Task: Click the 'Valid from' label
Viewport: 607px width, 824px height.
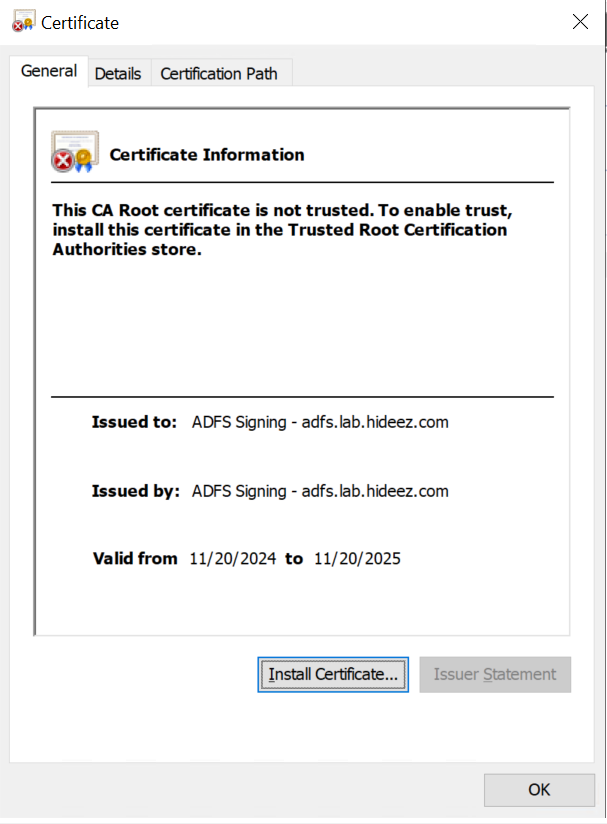Action: tap(135, 559)
